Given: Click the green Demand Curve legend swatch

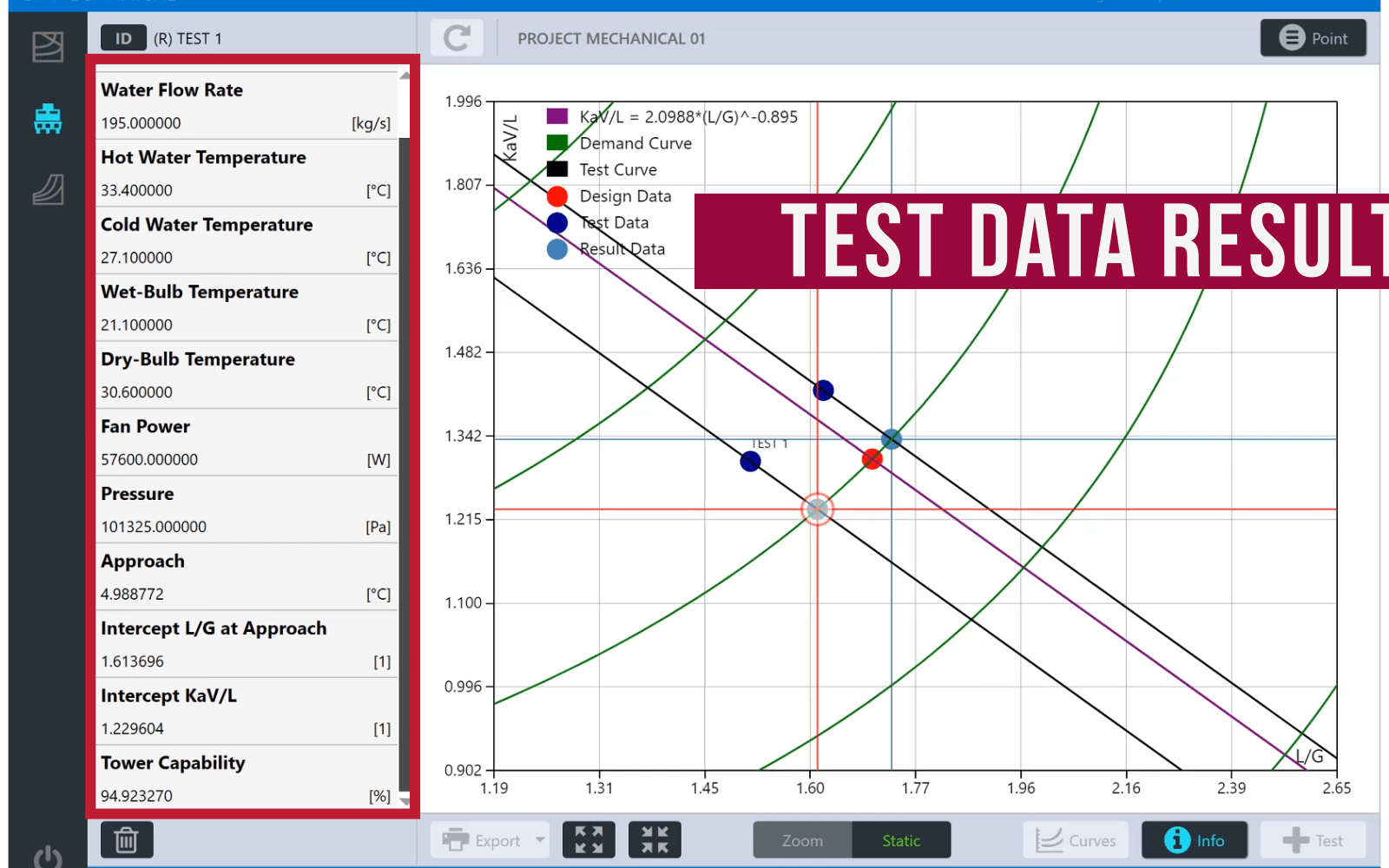Looking at the screenshot, I should coord(557,142).
